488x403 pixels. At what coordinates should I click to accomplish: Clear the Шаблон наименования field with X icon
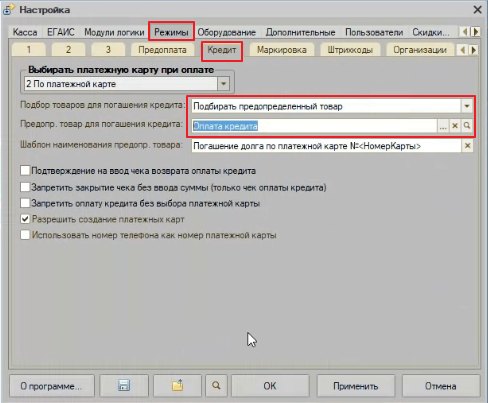coord(467,146)
